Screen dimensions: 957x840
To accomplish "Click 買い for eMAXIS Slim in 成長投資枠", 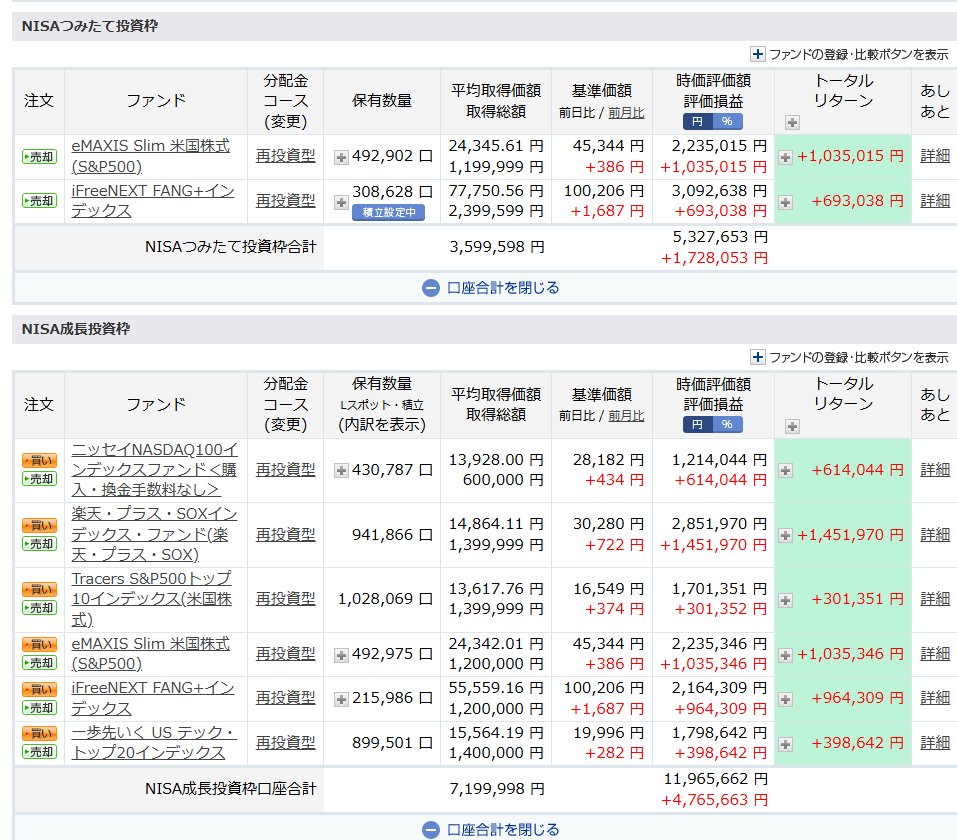I will click(40, 644).
